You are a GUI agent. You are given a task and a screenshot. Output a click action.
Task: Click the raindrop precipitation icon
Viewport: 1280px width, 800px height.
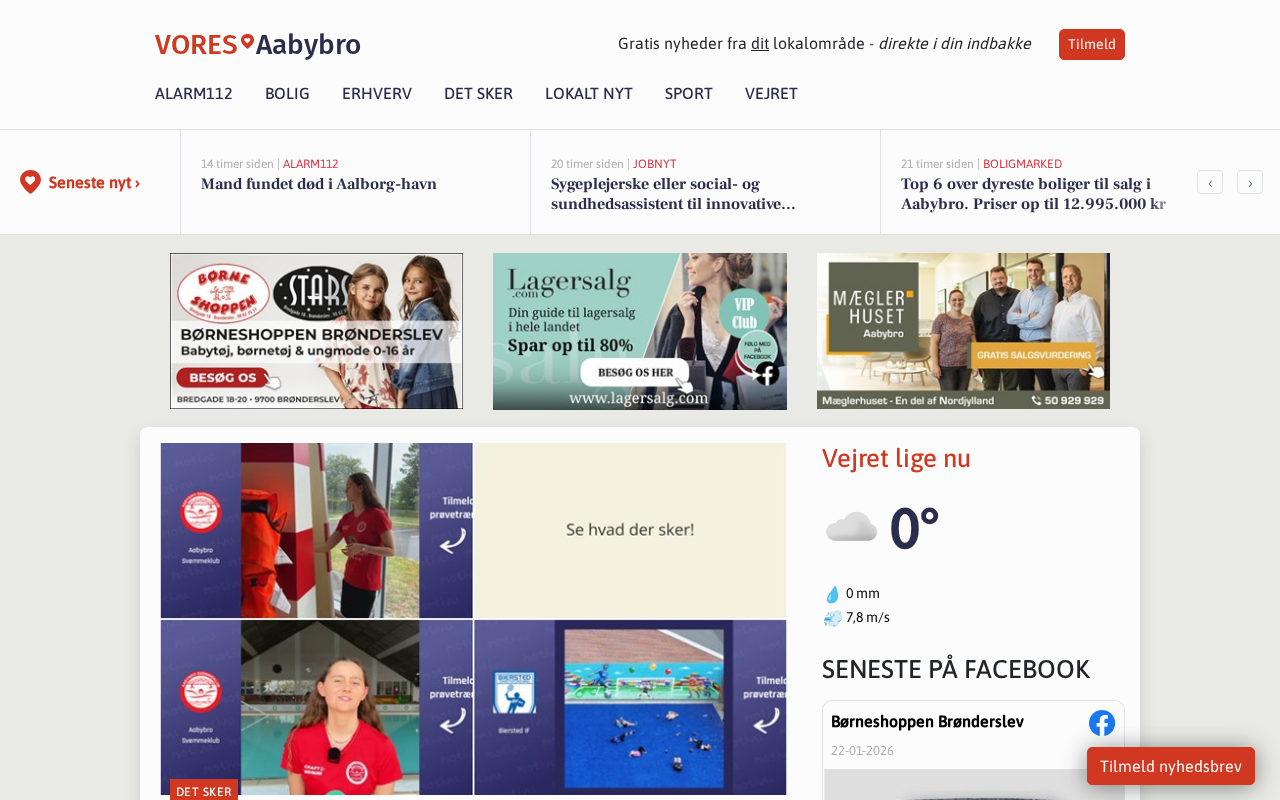[x=832, y=594]
